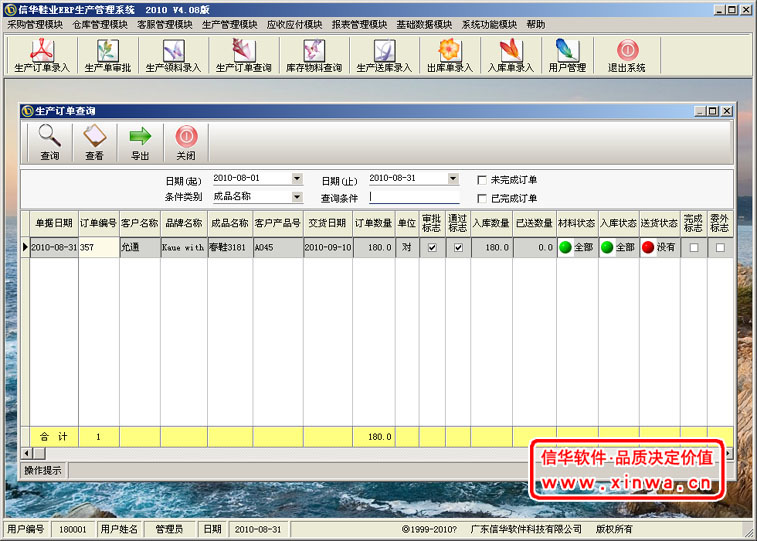Click the 180001 user number in status bar
Viewport: 757px width, 541px height.
coord(73,529)
